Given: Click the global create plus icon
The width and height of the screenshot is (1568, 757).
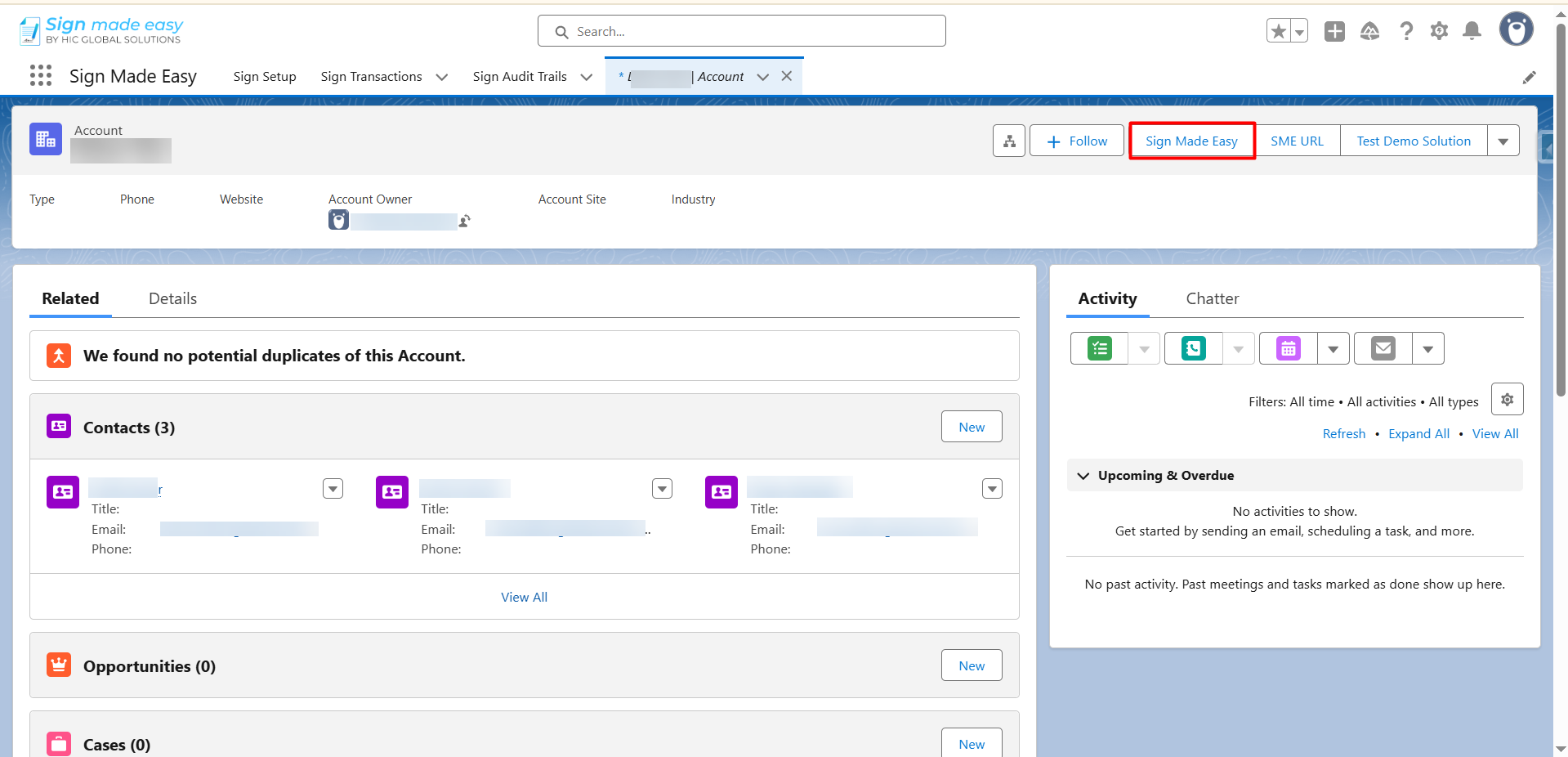Looking at the screenshot, I should pos(1334,31).
